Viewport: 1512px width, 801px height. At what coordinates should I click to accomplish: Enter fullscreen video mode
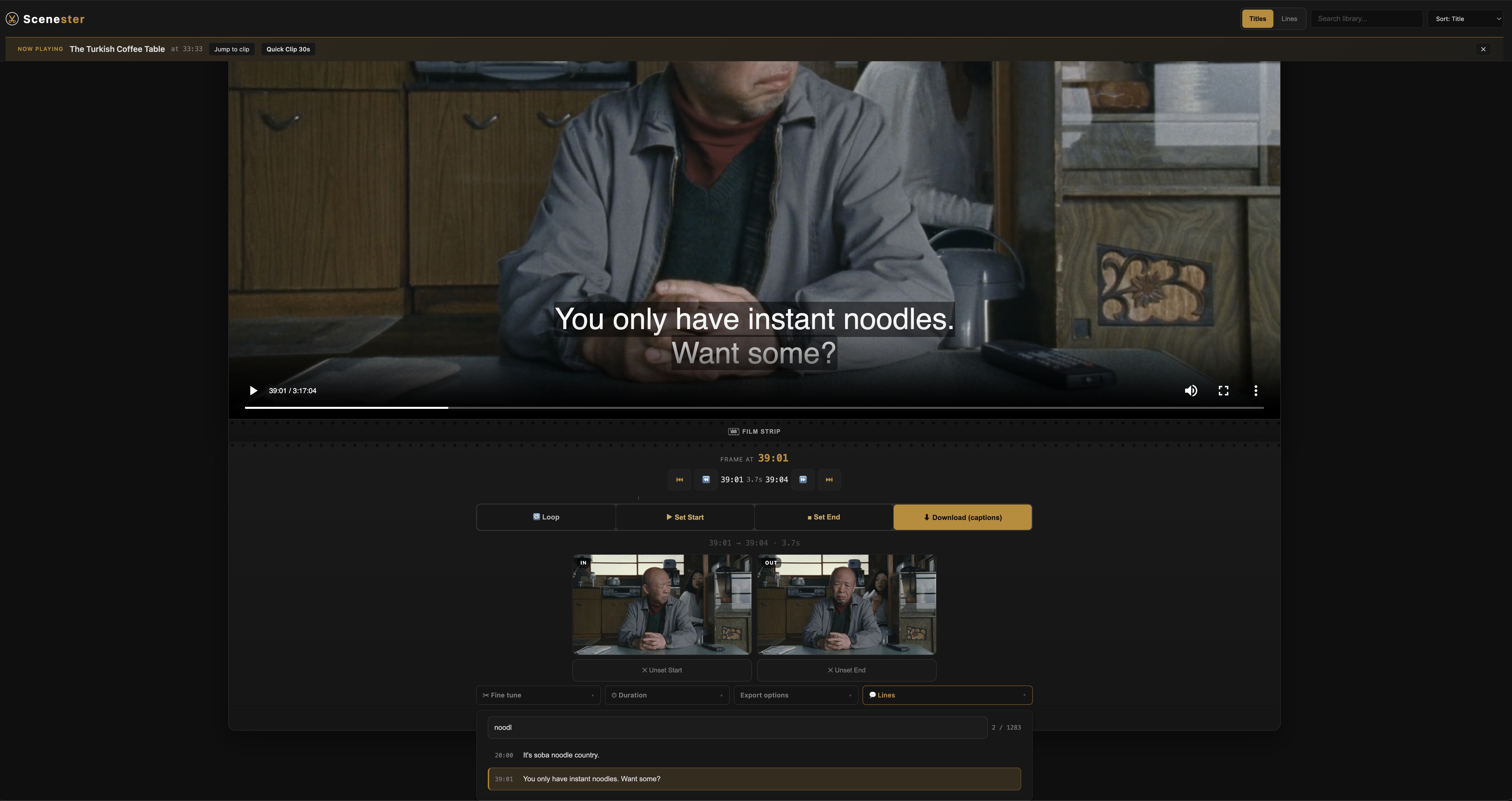click(x=1223, y=391)
